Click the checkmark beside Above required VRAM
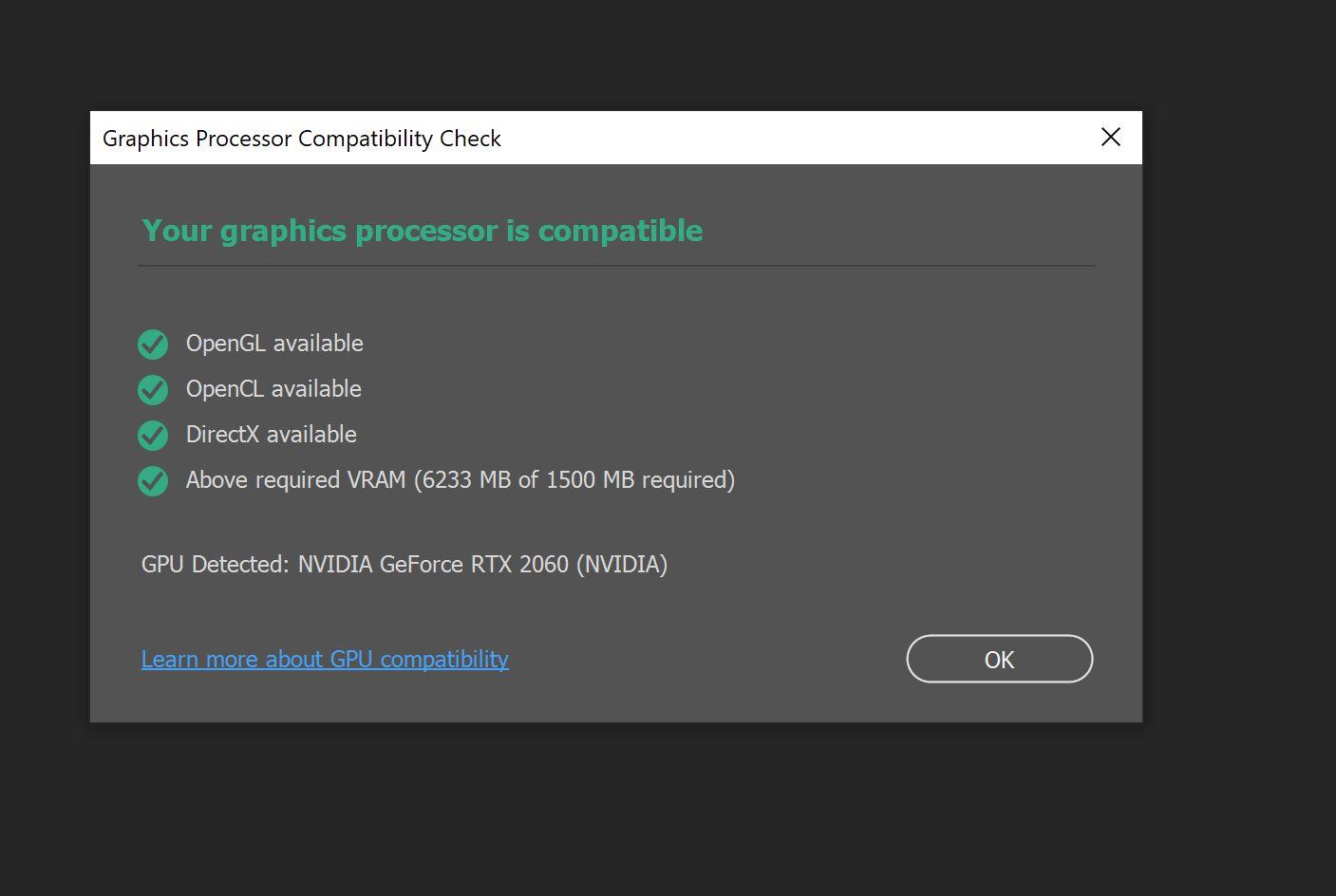1336x896 pixels. tap(153, 480)
